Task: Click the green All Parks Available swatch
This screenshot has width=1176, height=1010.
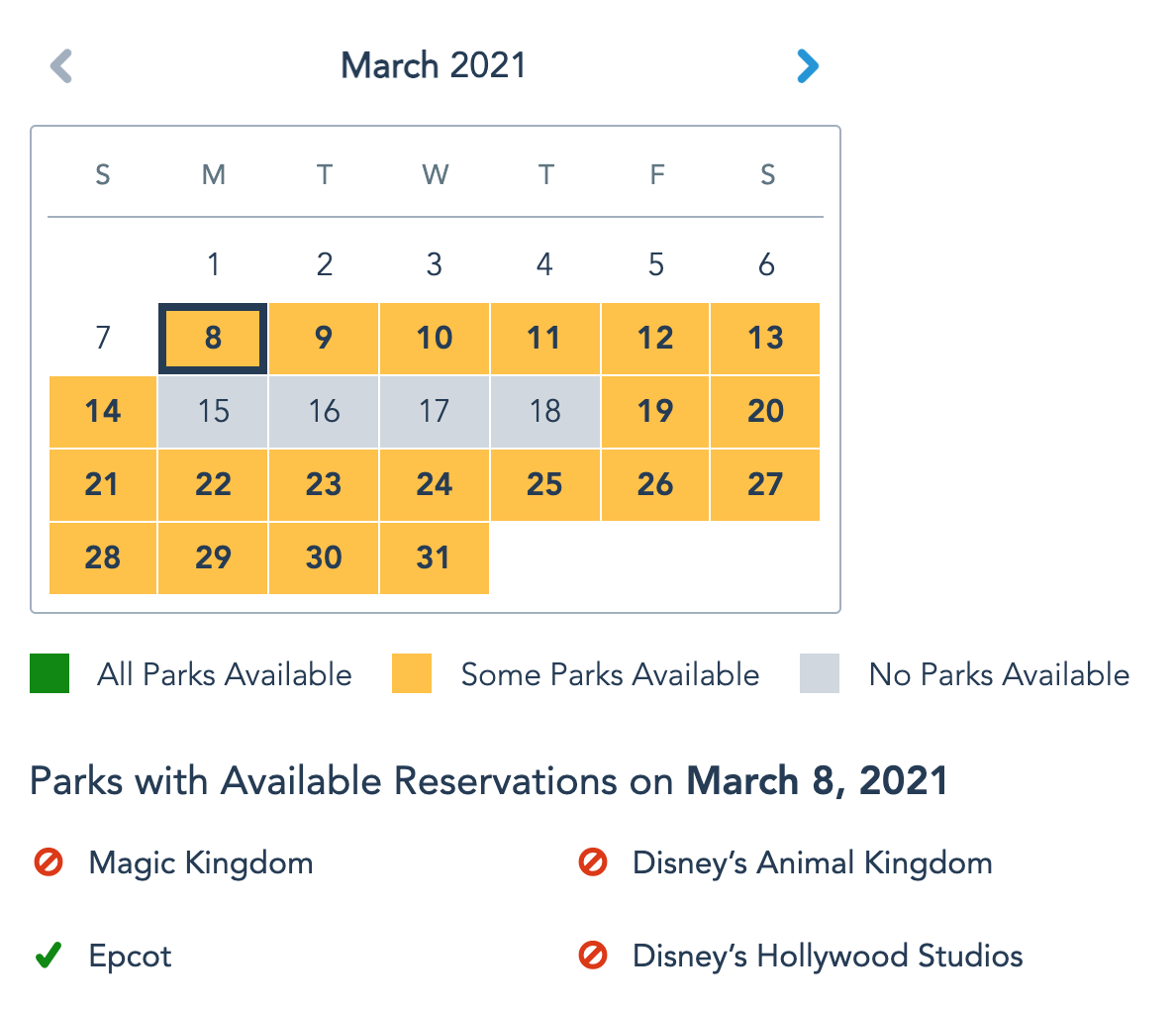Action: 49,673
